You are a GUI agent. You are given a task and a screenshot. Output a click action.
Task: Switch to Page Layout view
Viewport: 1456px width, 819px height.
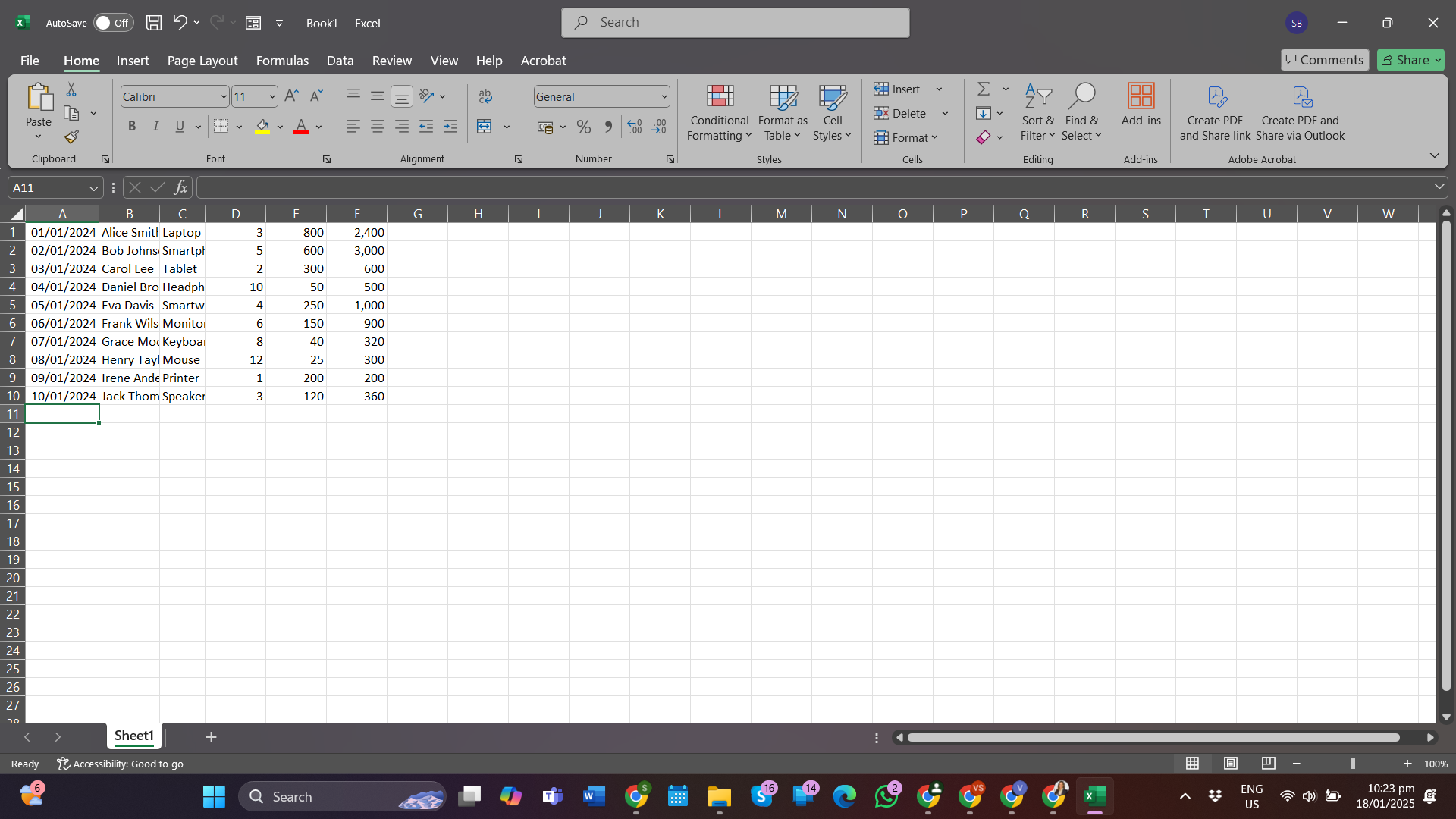pyautogui.click(x=1231, y=764)
